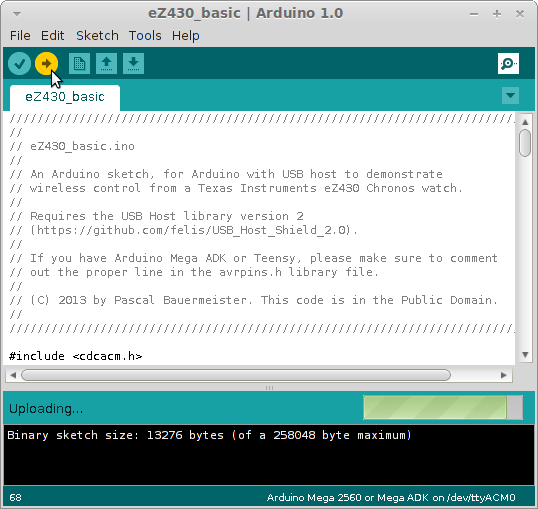Image resolution: width=538 pixels, height=509 pixels.
Task: Click the Verify checkmark button
Action: point(20,63)
